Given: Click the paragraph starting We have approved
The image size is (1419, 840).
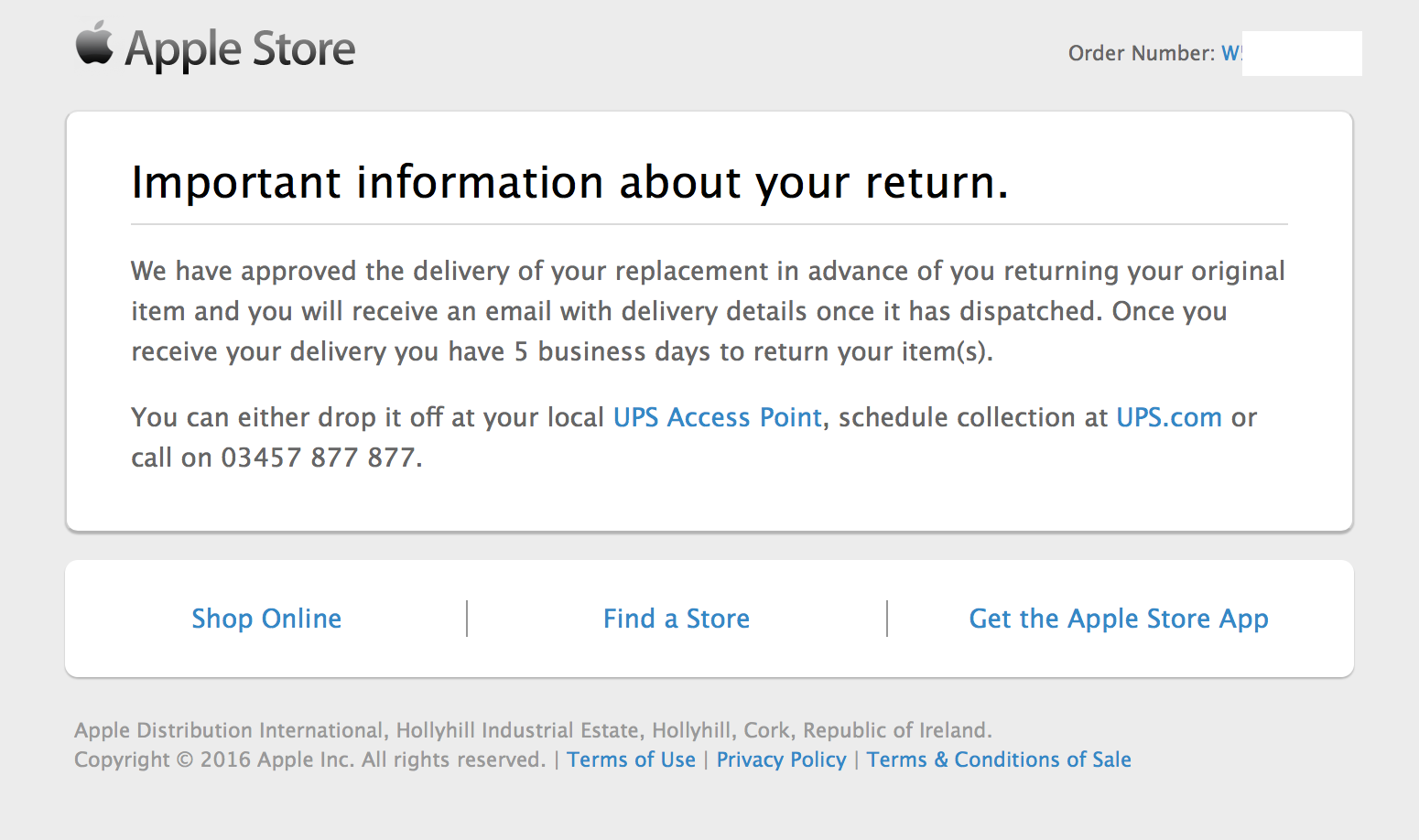Looking at the screenshot, I should [708, 311].
